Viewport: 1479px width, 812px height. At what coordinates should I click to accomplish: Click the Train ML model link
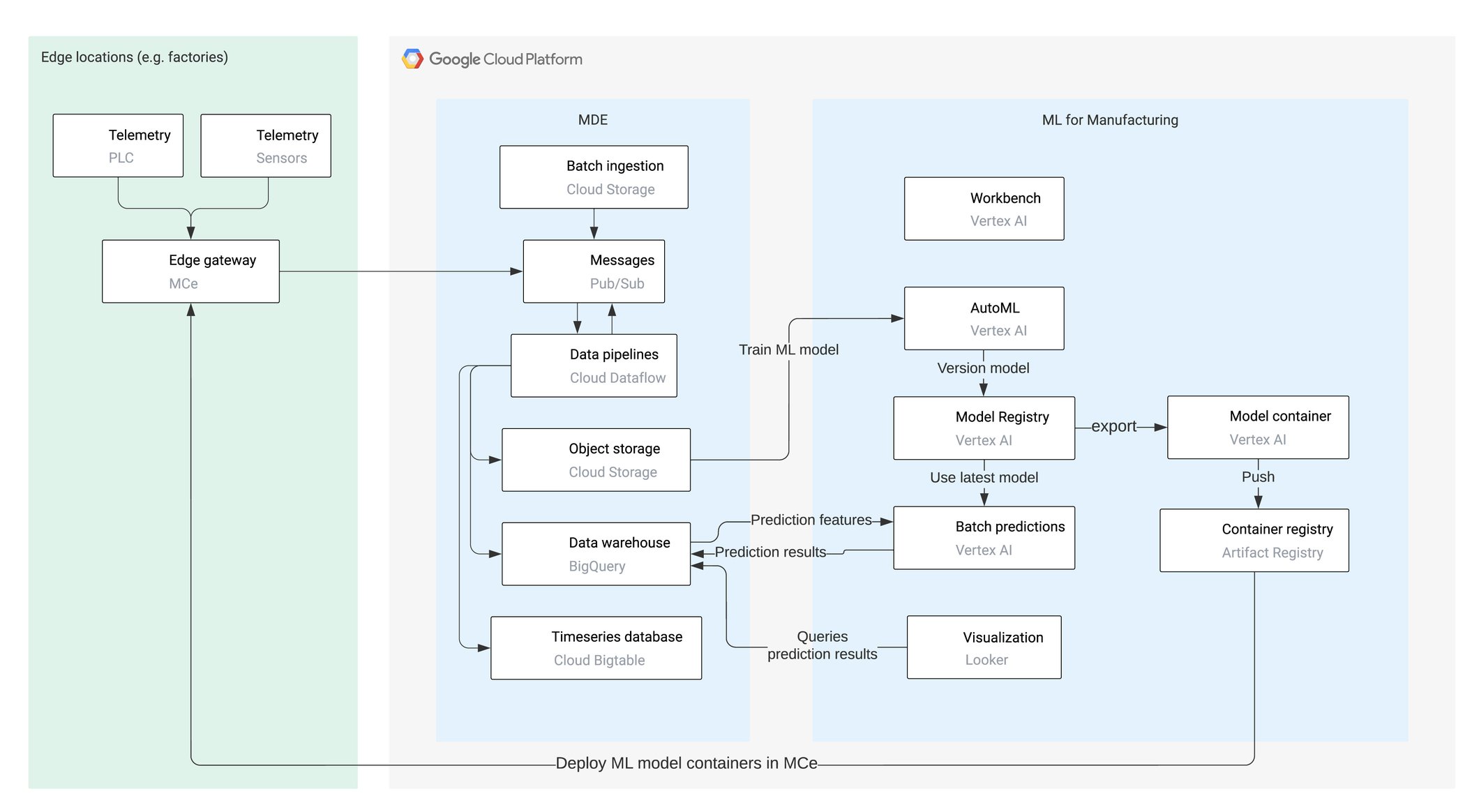[788, 349]
